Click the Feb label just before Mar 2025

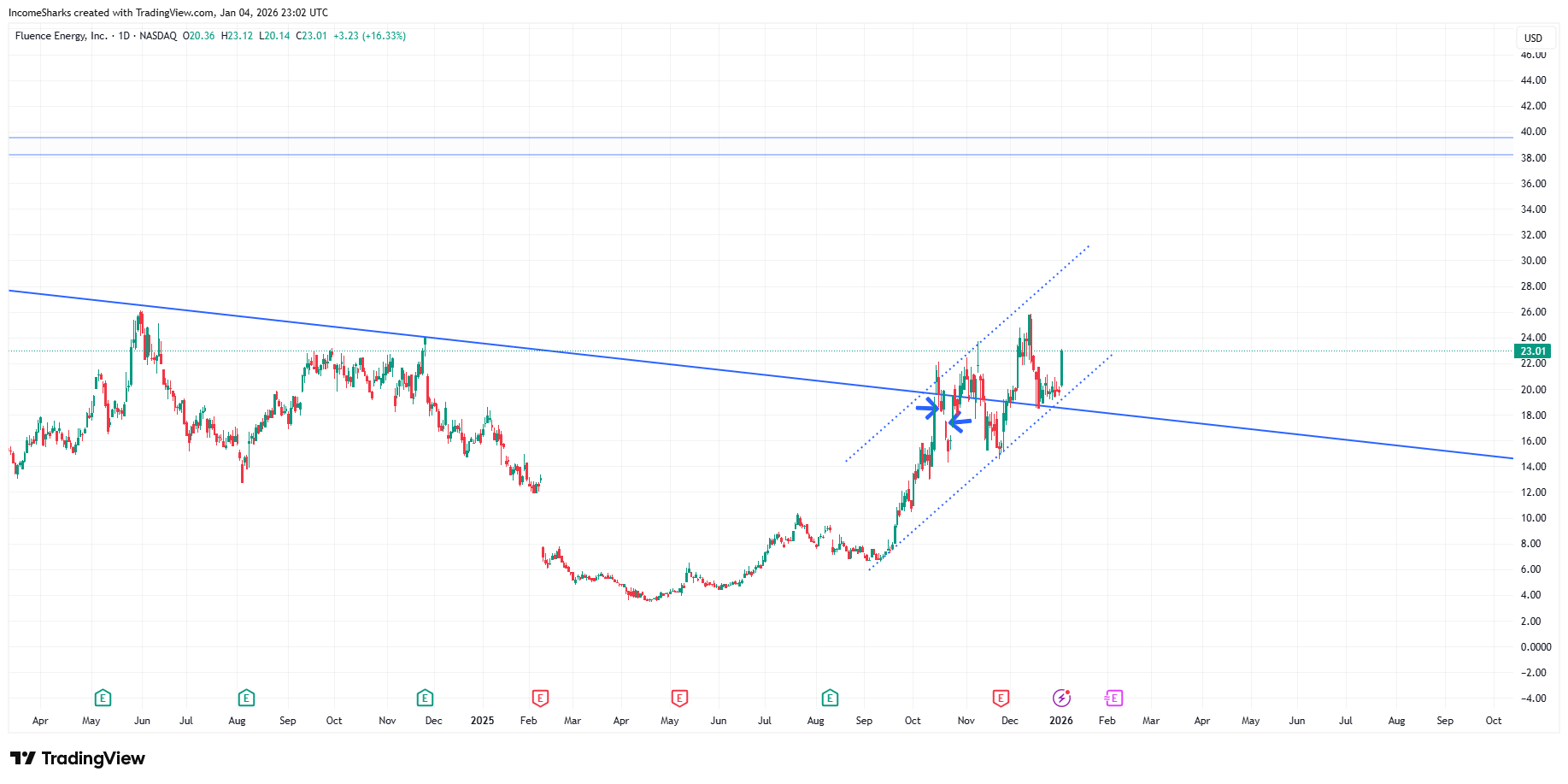tap(529, 721)
